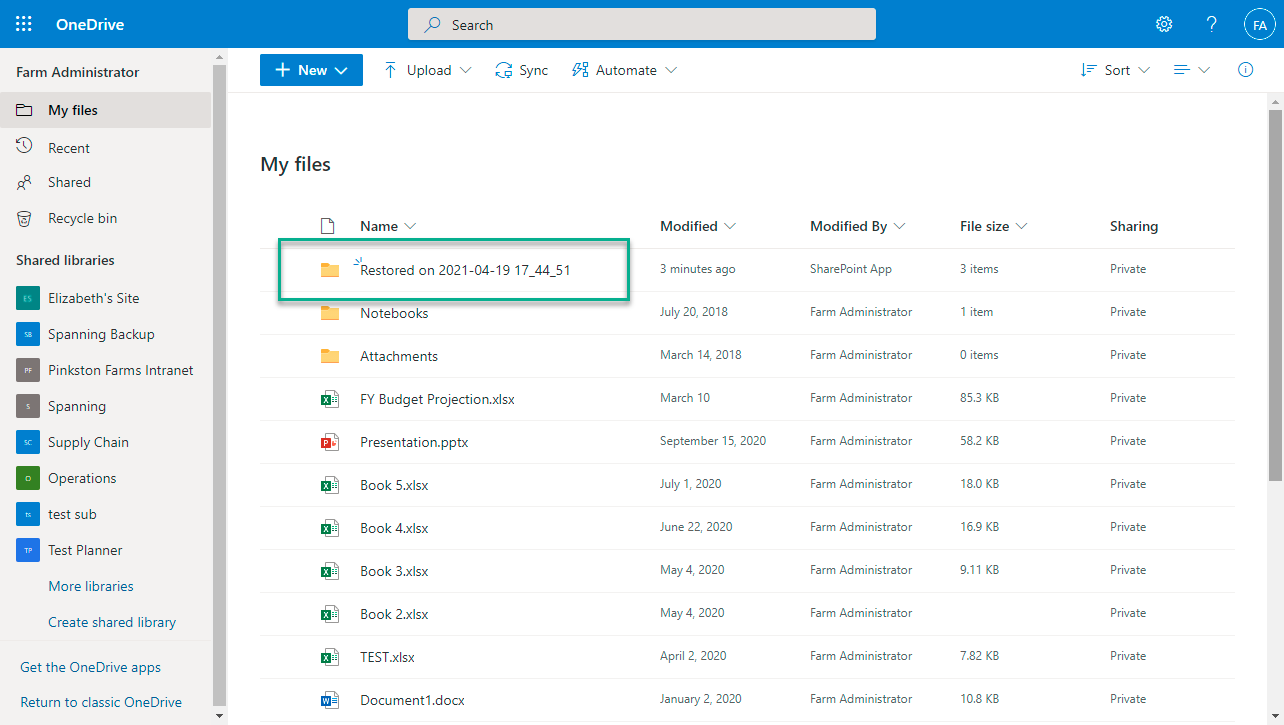Open the app launcher waffle icon
Image resolution: width=1284 pixels, height=725 pixels.
coord(24,24)
